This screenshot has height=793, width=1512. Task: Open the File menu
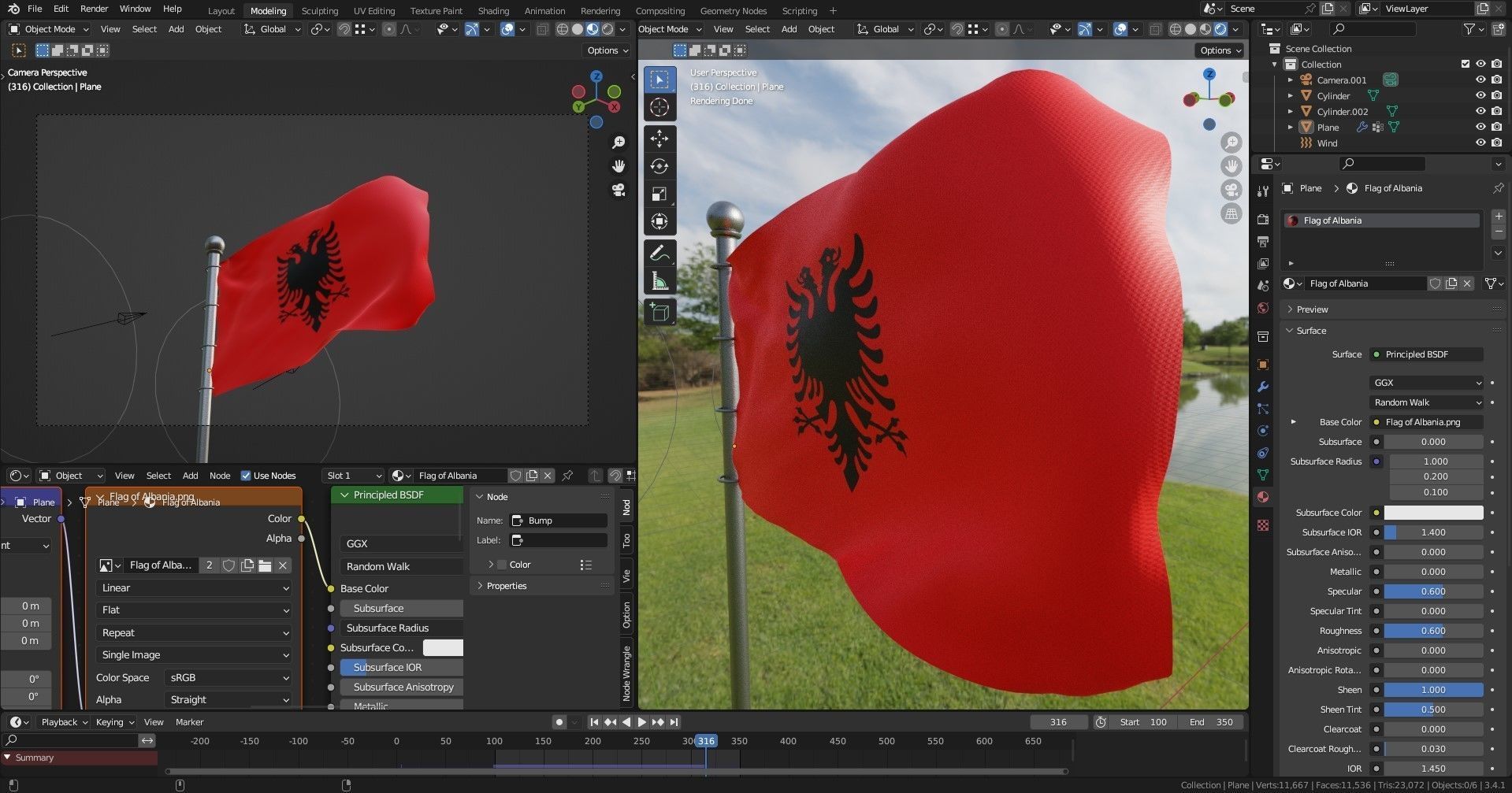coord(35,9)
